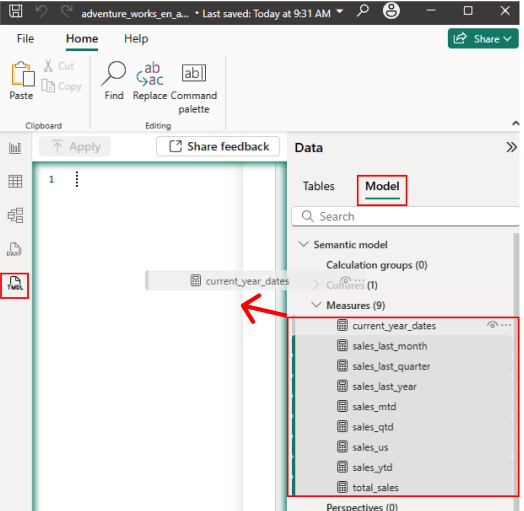The image size is (524, 511).
Task: Open the TMDL view in sidebar
Action: (15, 285)
